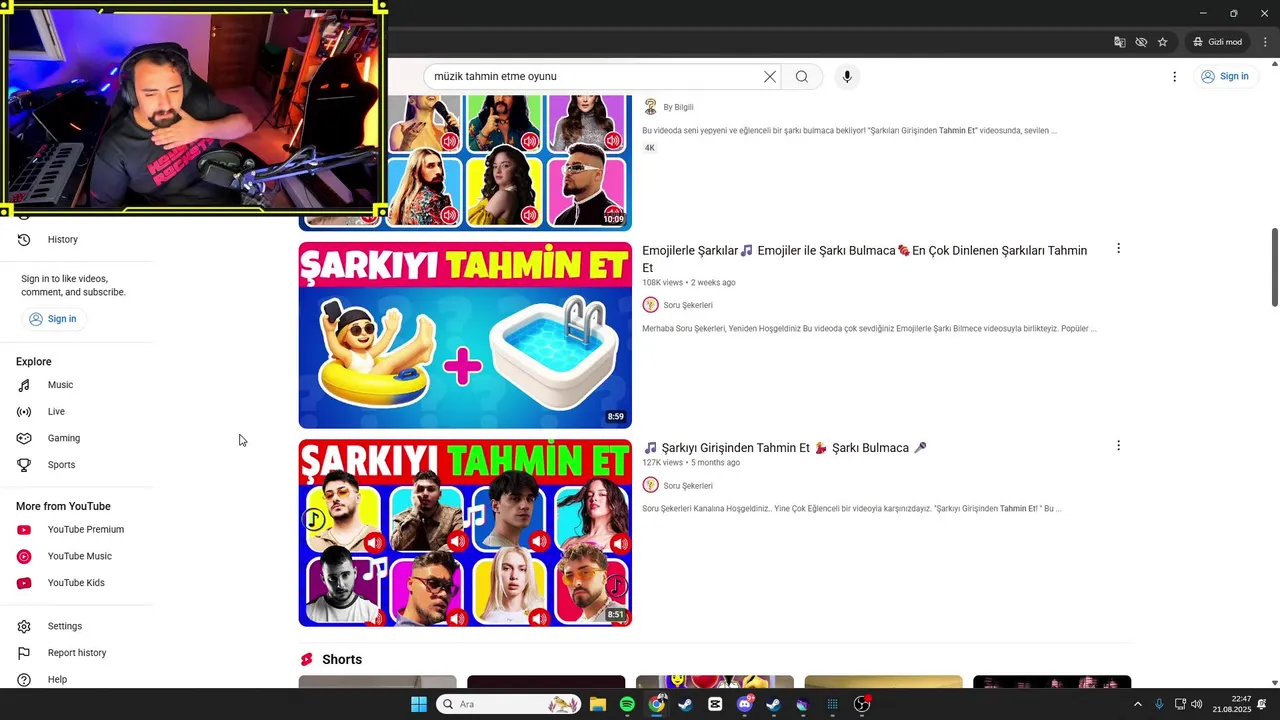This screenshot has height=720, width=1280.
Task: Open Soru Şekerleri channel under Emojilerle video
Action: pyautogui.click(x=688, y=305)
